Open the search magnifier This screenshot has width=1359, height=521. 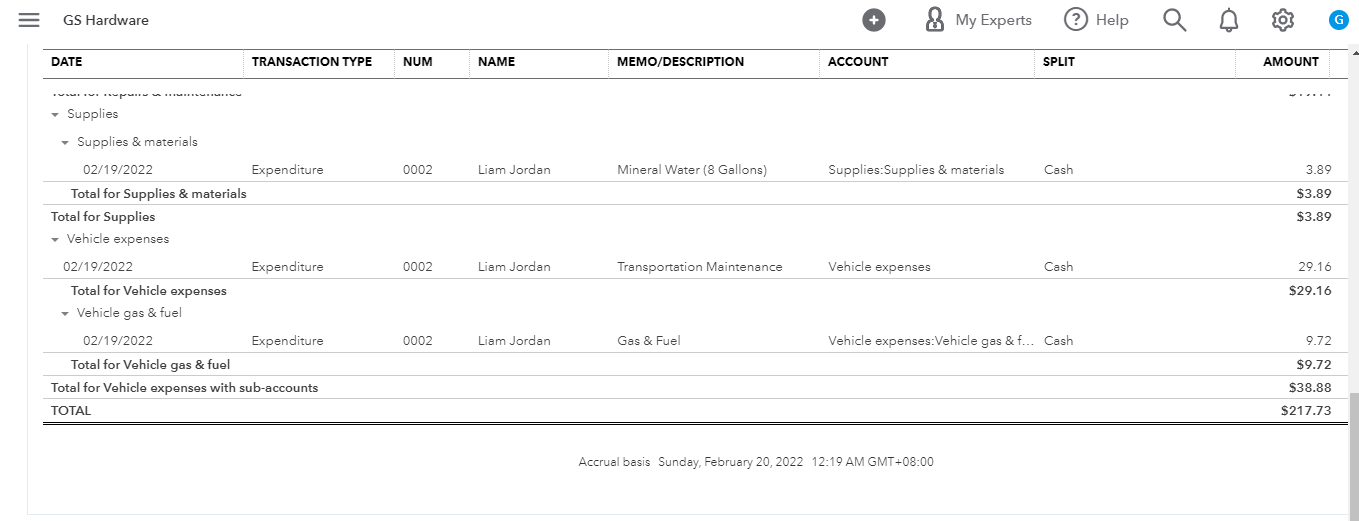pos(1175,20)
